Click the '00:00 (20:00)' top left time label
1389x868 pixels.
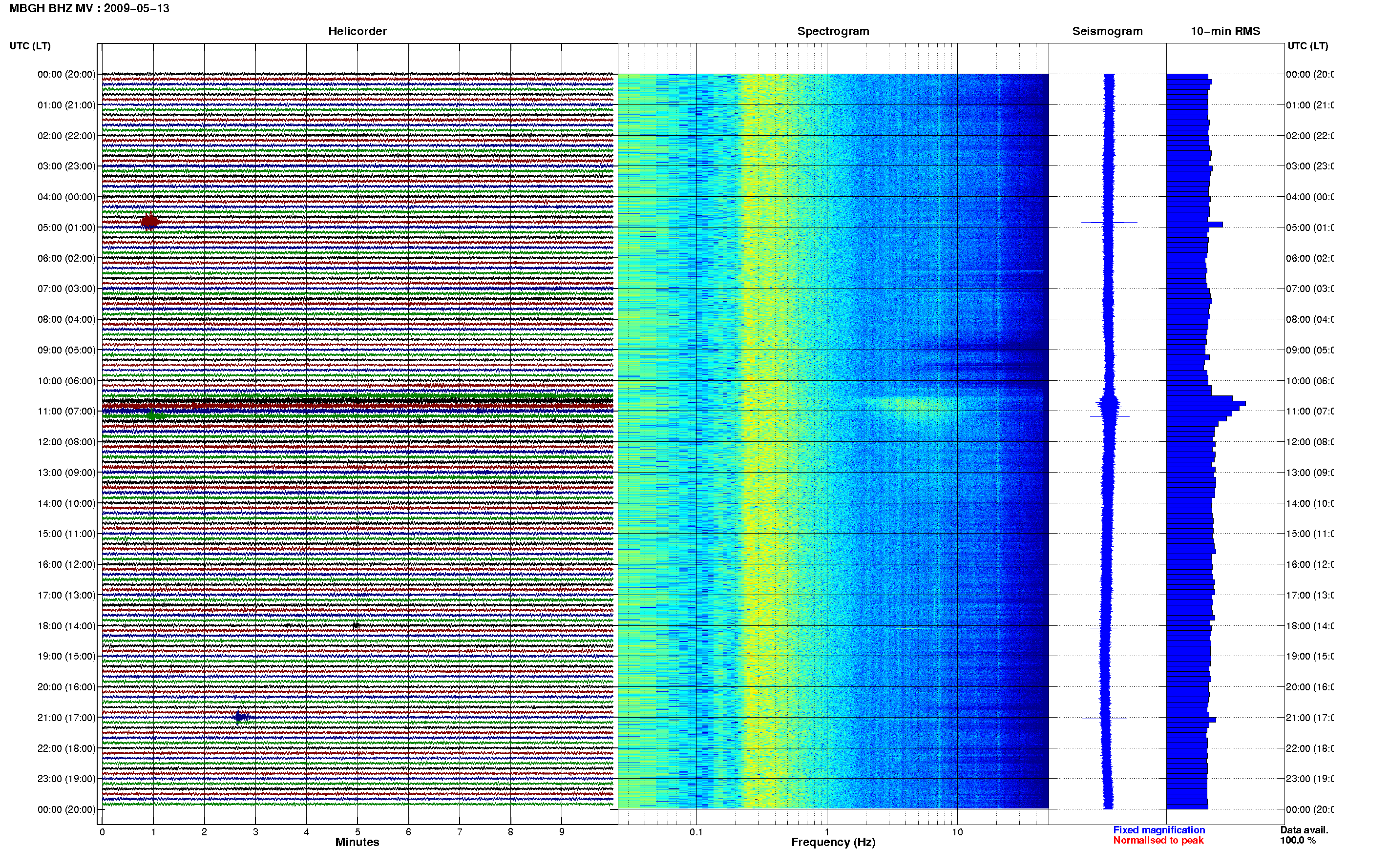tap(66, 74)
